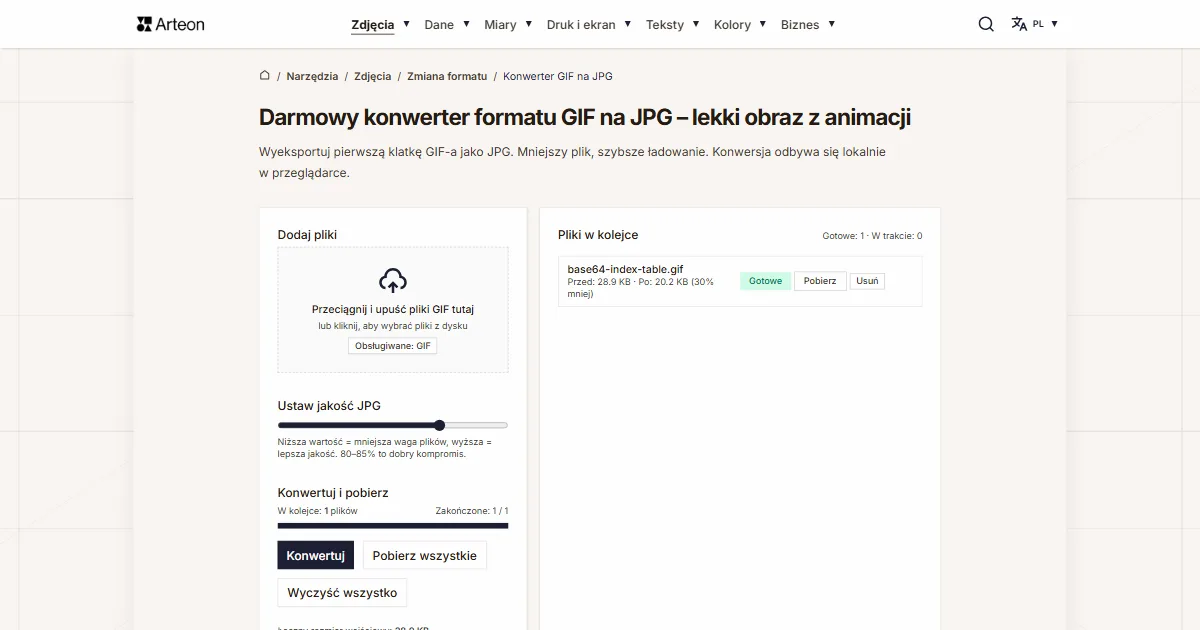Go to Zmiana formatu breadcrumb link
The image size is (1200, 630).
click(x=447, y=76)
